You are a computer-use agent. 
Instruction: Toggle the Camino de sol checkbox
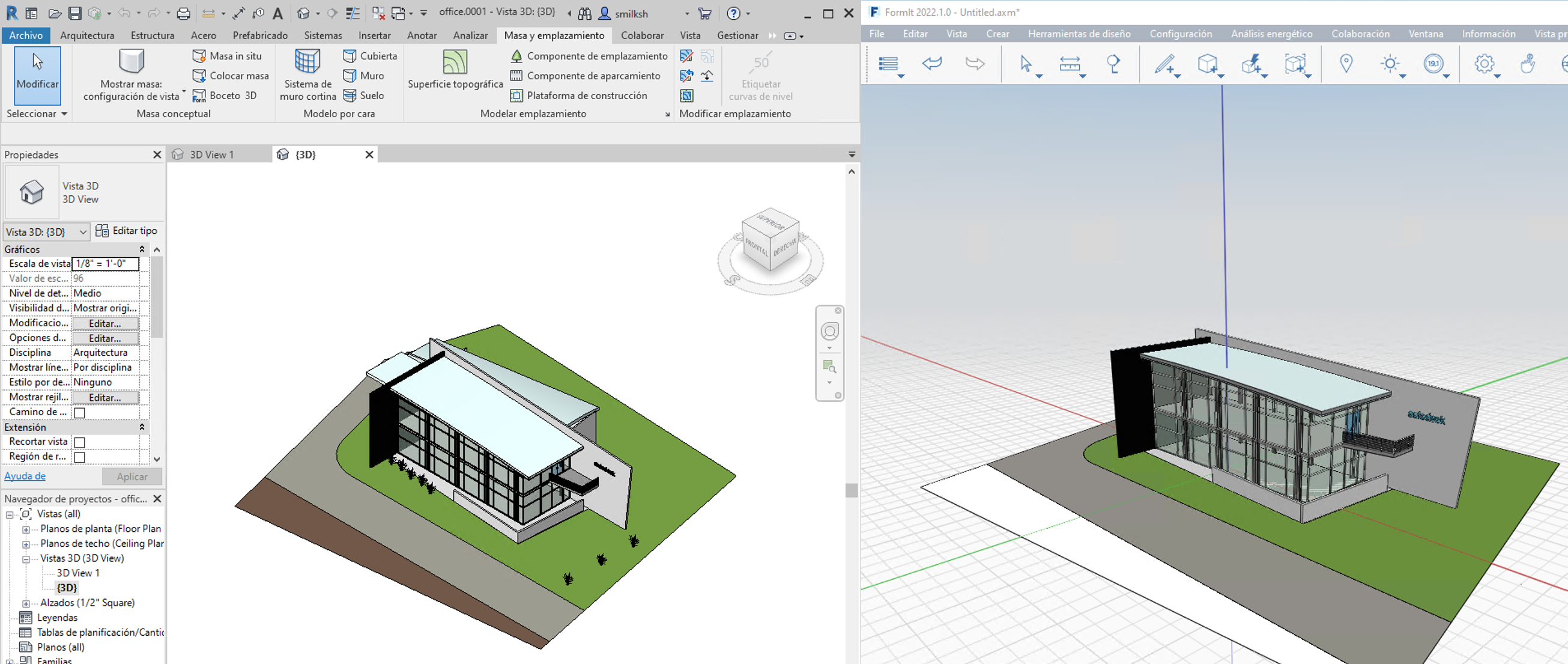click(x=80, y=413)
